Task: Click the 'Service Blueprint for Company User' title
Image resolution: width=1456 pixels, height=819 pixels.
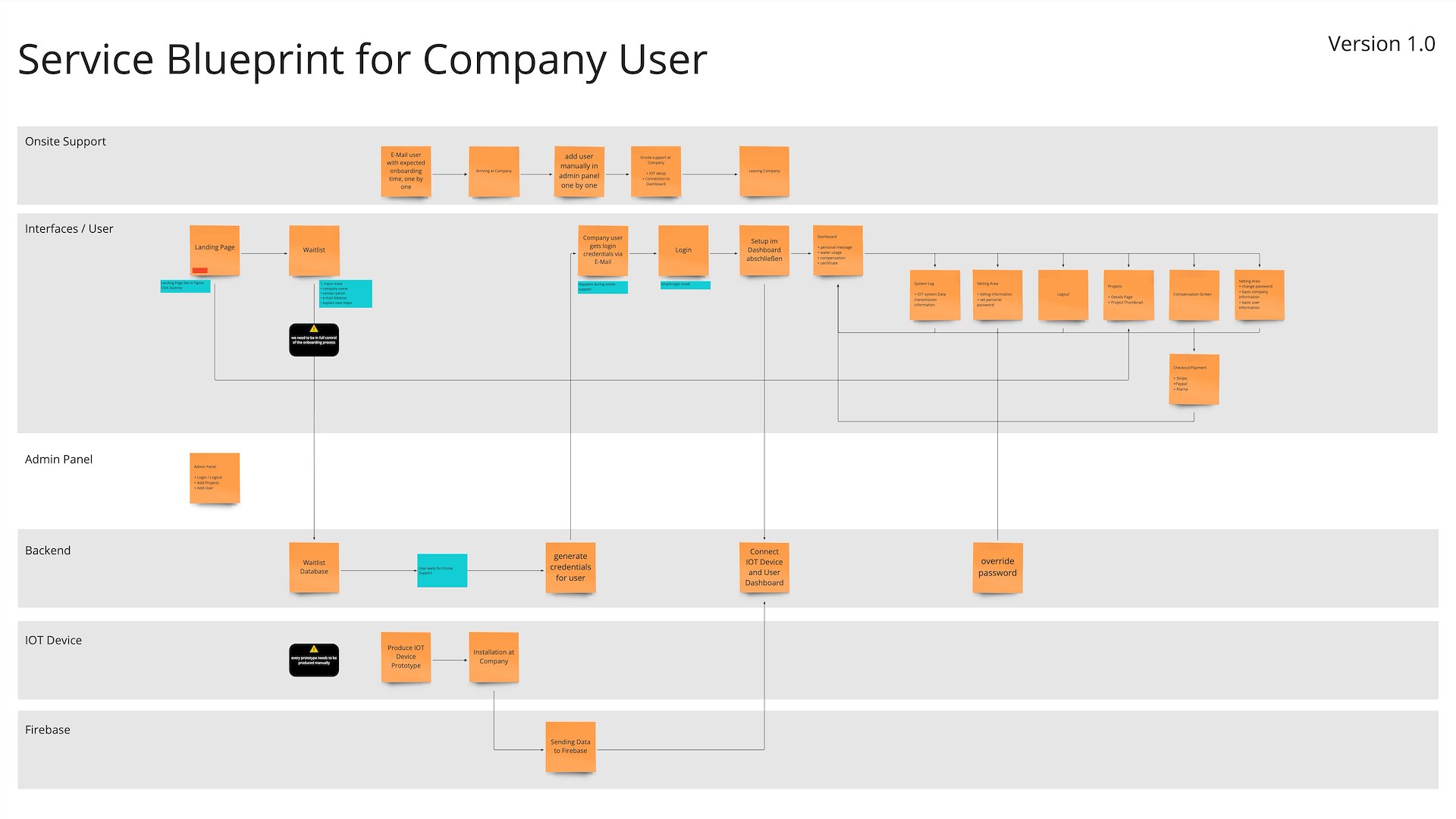Action: tap(362, 59)
